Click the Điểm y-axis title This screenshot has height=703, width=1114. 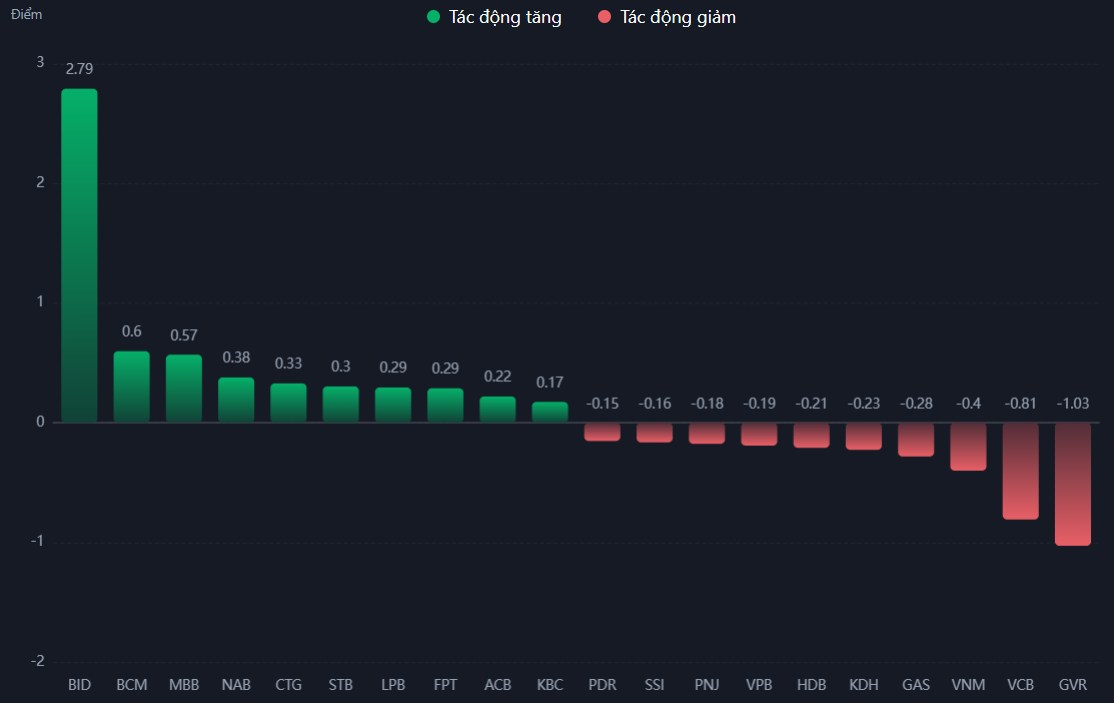27,14
